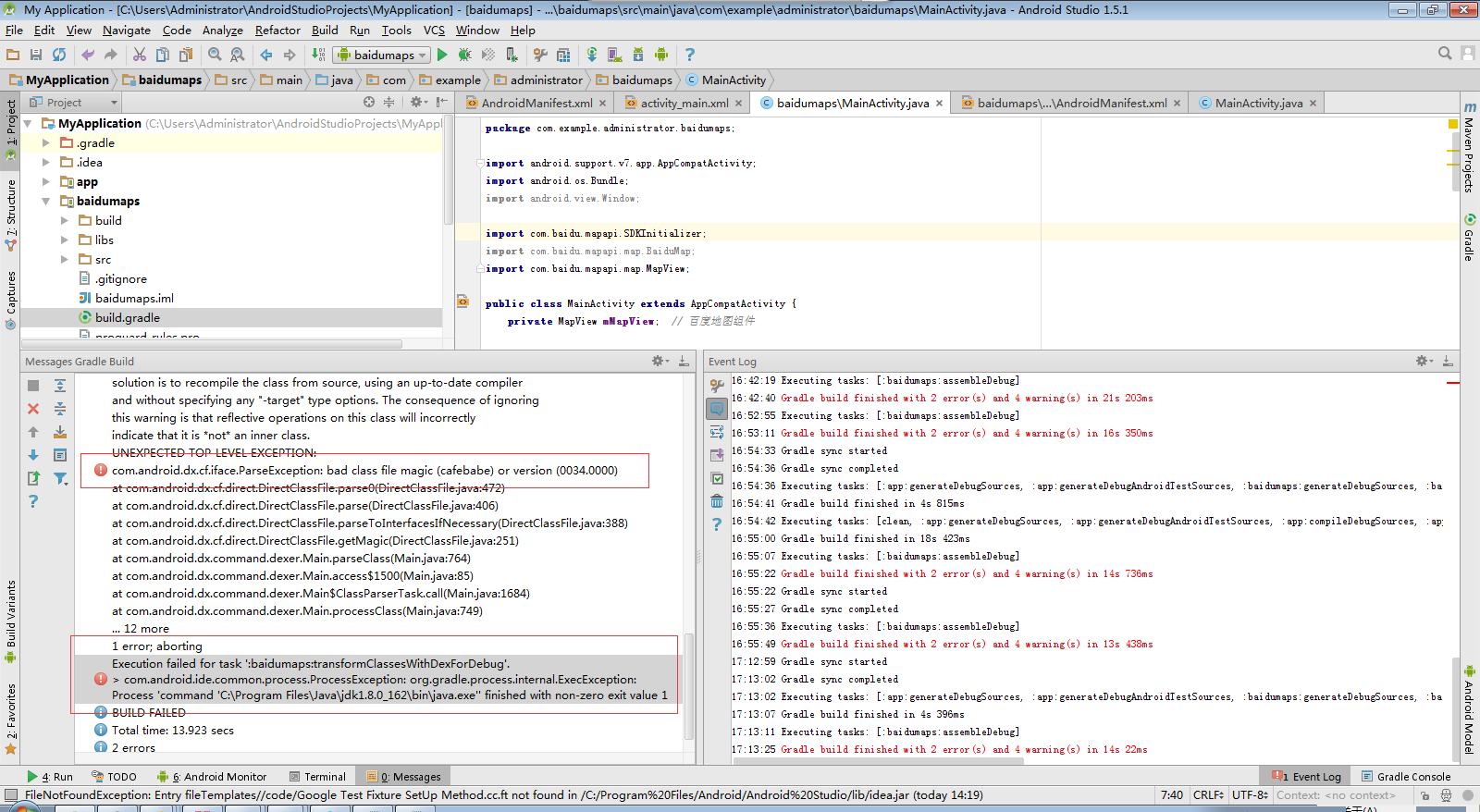The image size is (1480, 812).
Task: Toggle the Build Variants side tab
Action: 10,621
